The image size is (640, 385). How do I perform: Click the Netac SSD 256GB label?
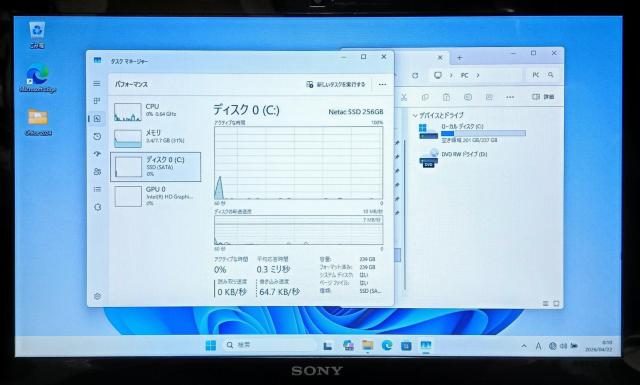tap(356, 111)
